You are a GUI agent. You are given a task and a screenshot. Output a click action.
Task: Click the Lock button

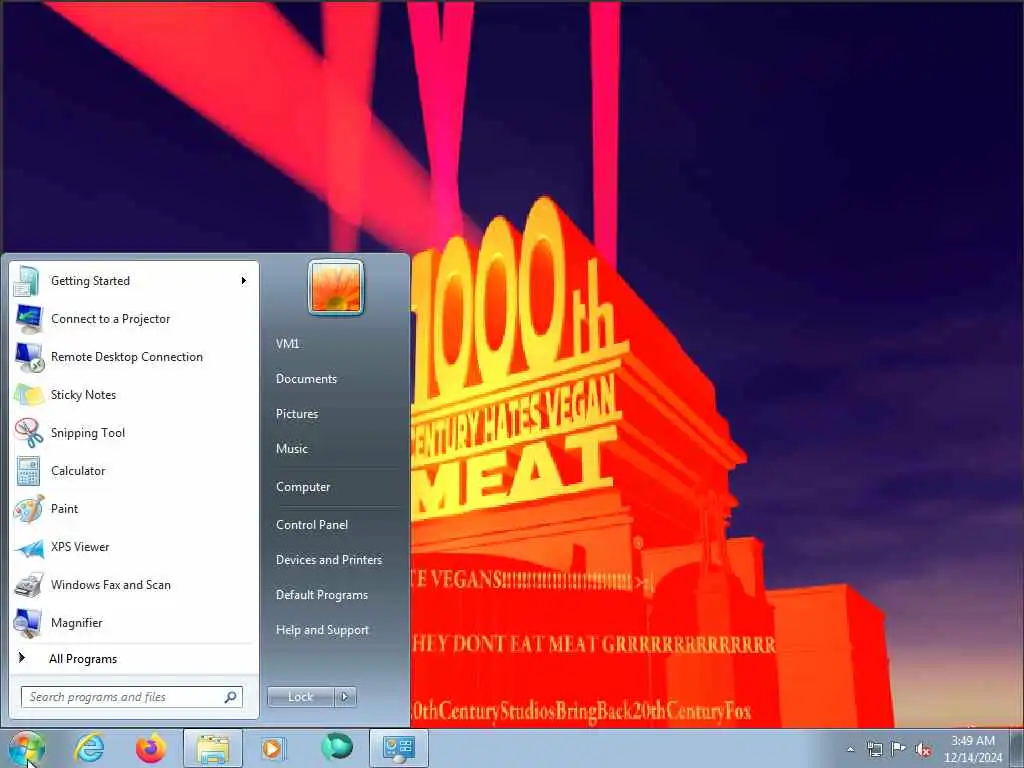pyautogui.click(x=300, y=697)
